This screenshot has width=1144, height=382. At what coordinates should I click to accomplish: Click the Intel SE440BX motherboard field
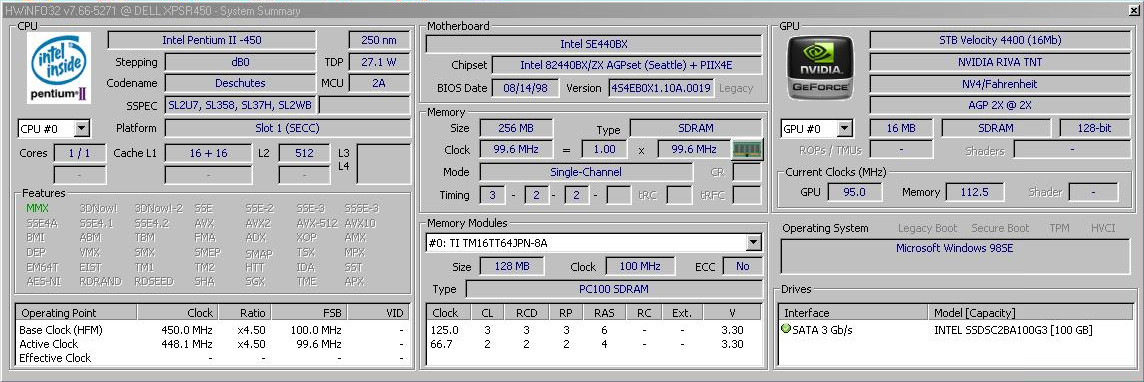(x=594, y=44)
